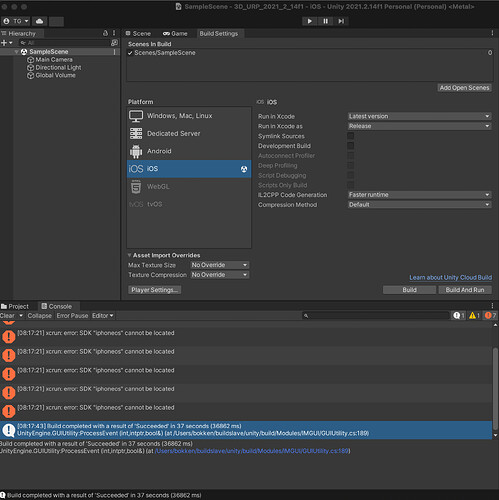The image size is (499, 500).
Task: Click the Step frame button
Action: point(341,21)
